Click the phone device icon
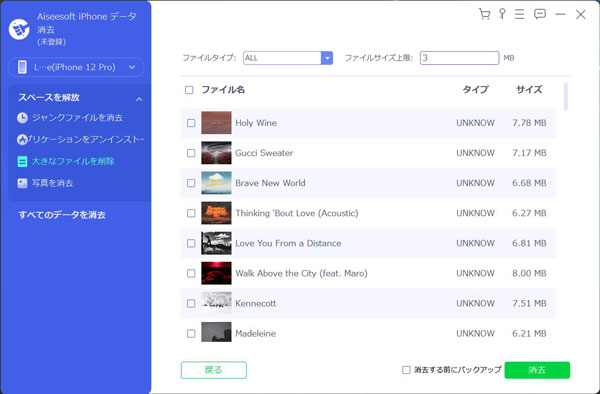600x394 pixels. click(22, 67)
